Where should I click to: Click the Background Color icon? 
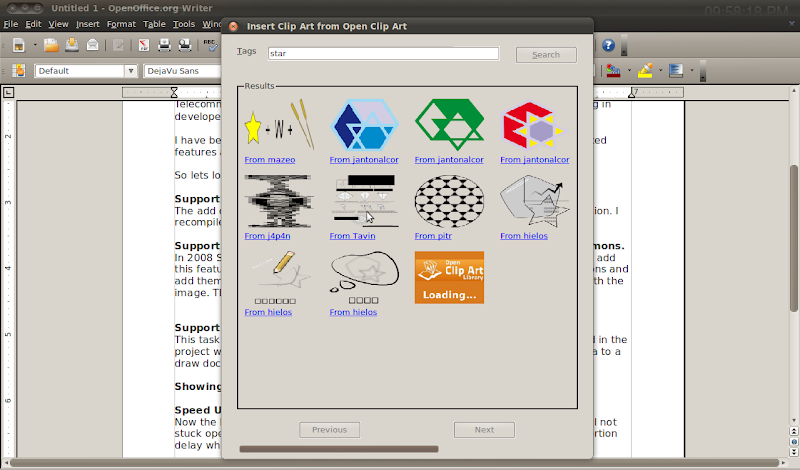click(676, 70)
